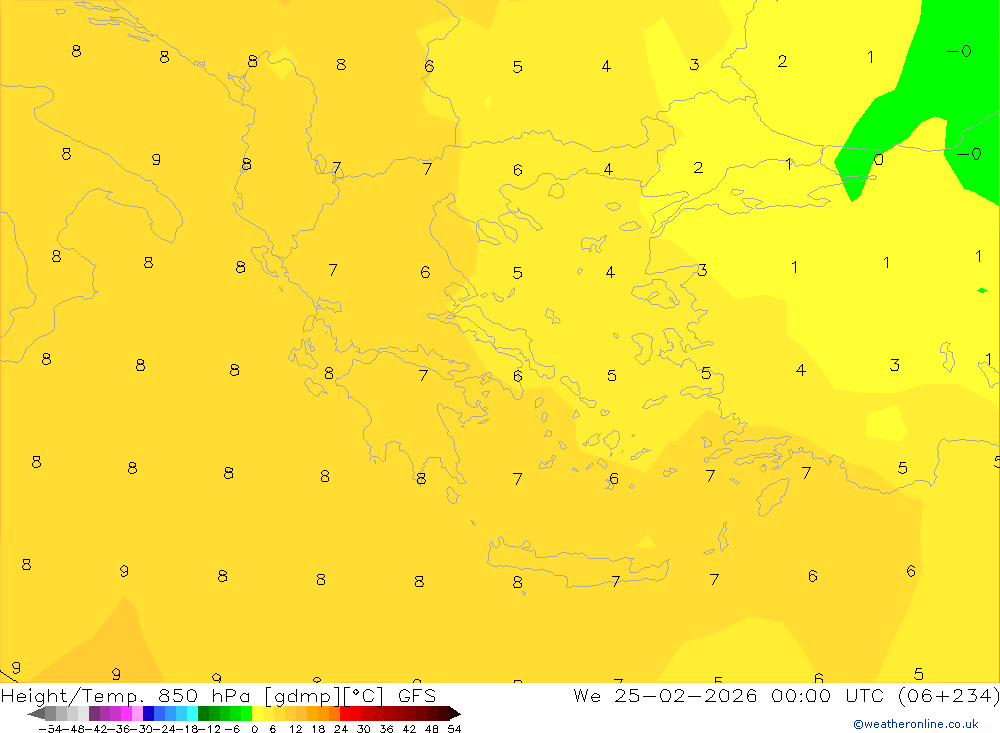Select the 54 label on the color scale
The height and width of the screenshot is (733, 1000).
pyautogui.click(x=454, y=729)
